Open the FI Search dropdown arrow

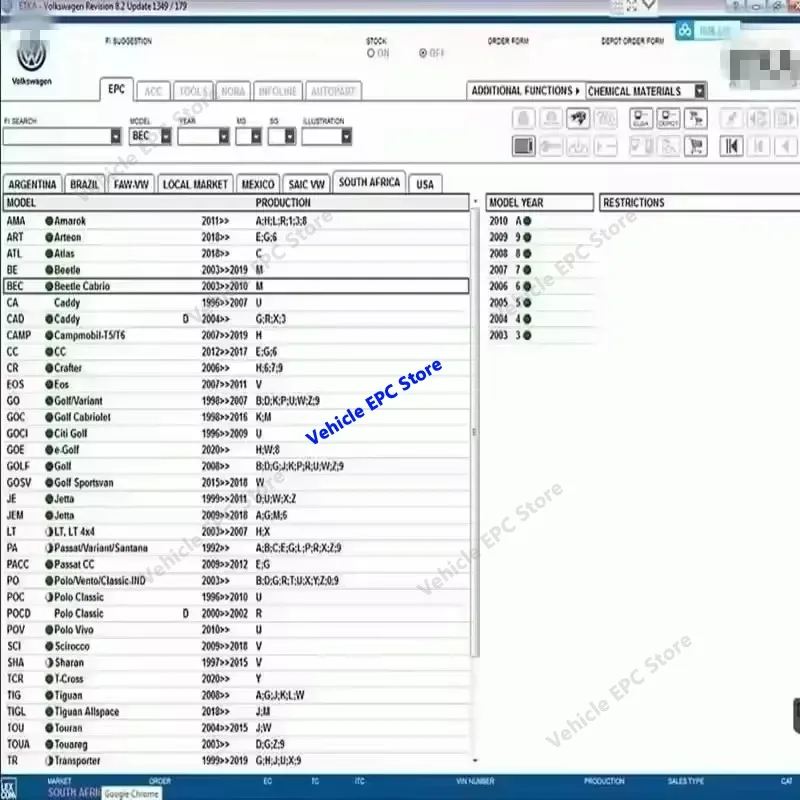[116, 137]
